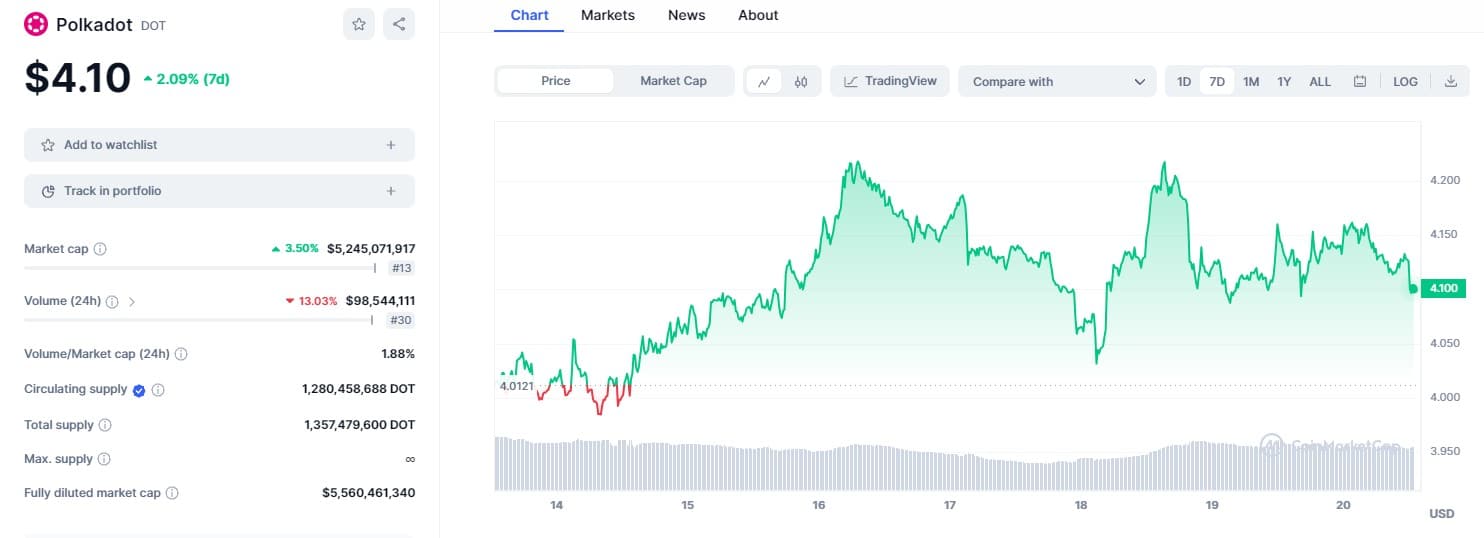1484x538 pixels.
Task: Star Polkadot as a favorite
Action: [x=359, y=24]
